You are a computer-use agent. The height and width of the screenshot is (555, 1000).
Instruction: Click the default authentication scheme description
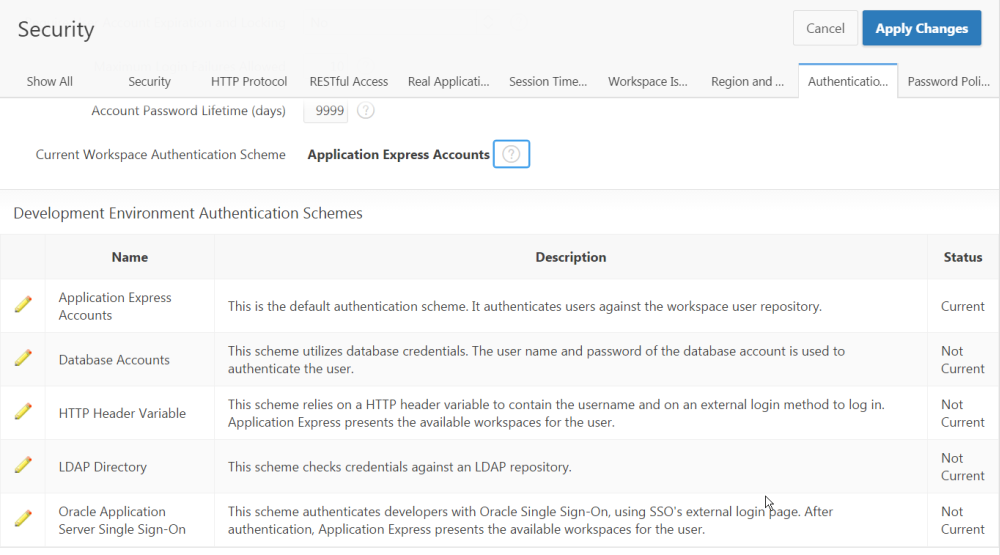point(524,306)
